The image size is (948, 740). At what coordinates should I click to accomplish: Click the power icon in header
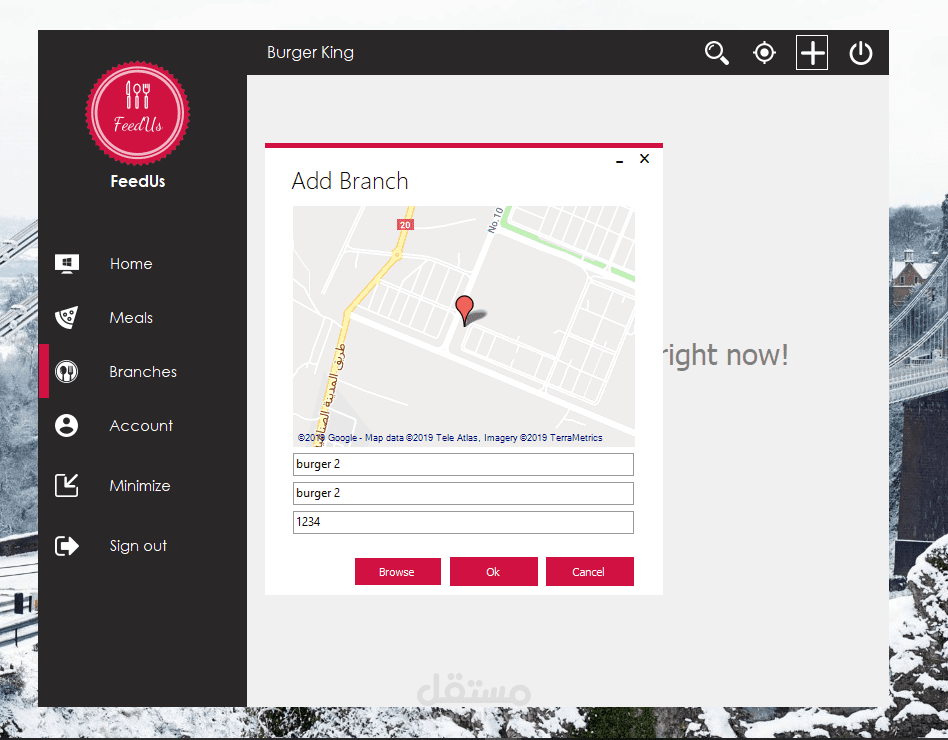tap(860, 53)
